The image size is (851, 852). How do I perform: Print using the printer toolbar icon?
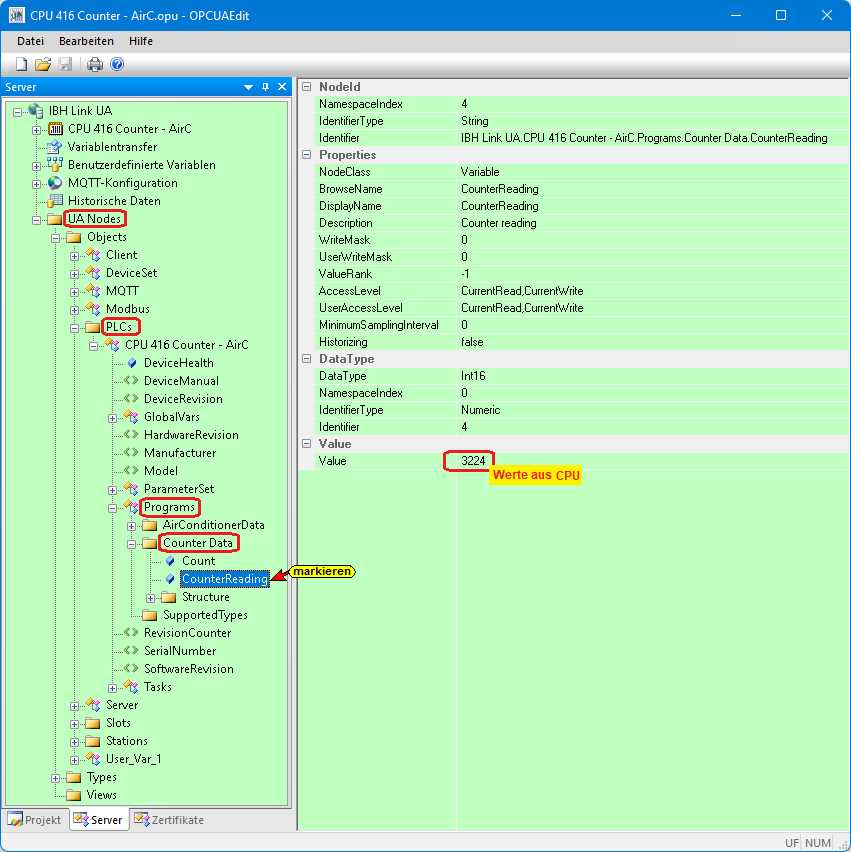click(95, 64)
